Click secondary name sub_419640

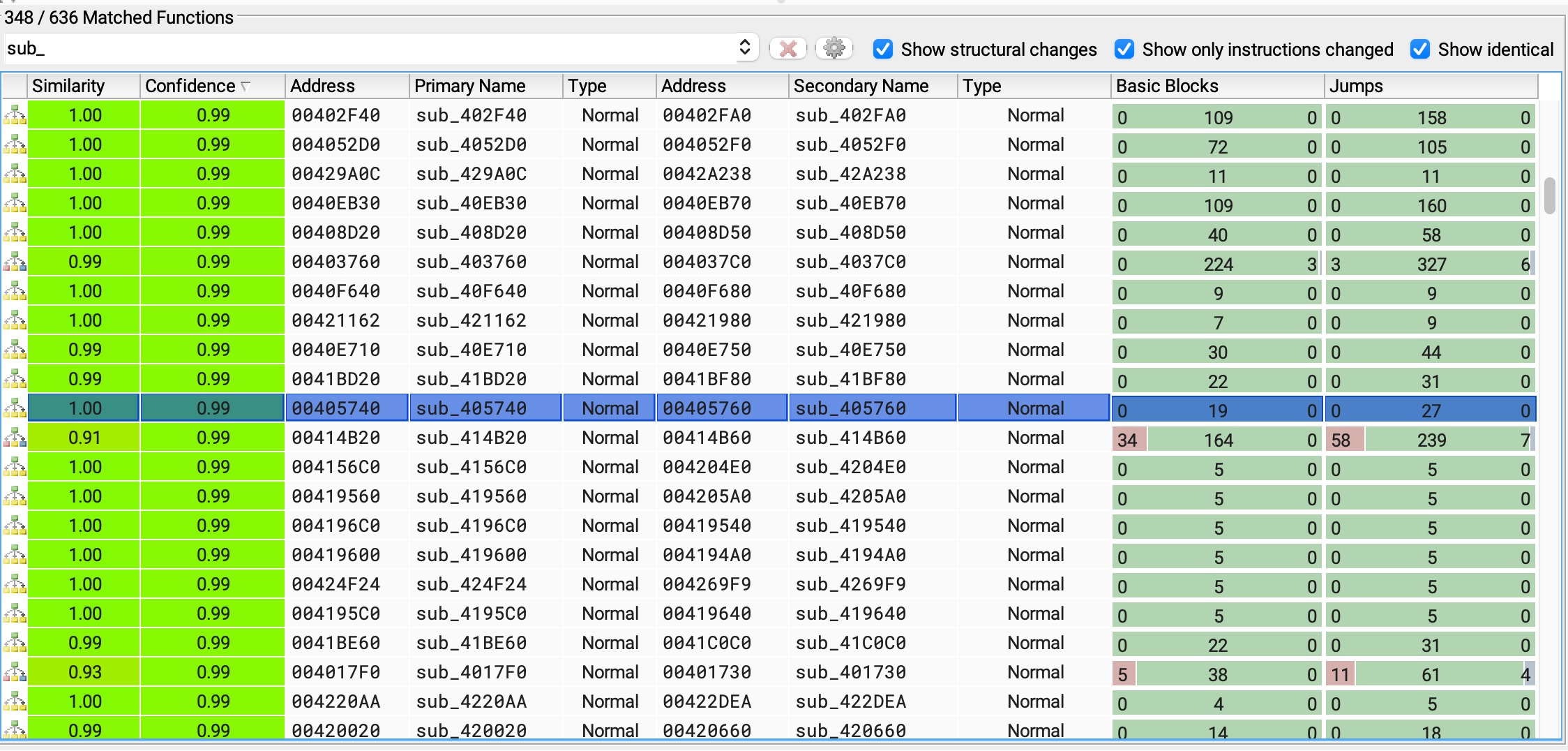(850, 614)
